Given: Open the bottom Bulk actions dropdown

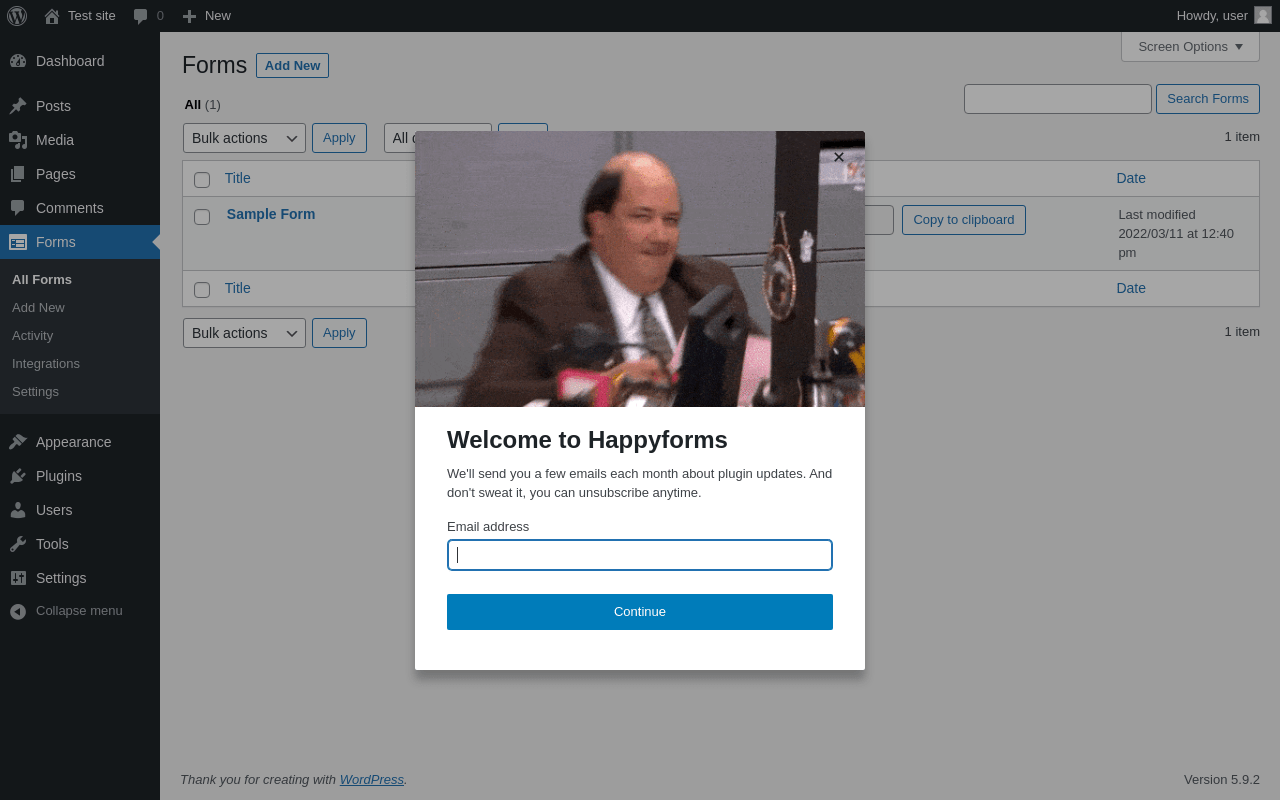Looking at the screenshot, I should tap(244, 333).
